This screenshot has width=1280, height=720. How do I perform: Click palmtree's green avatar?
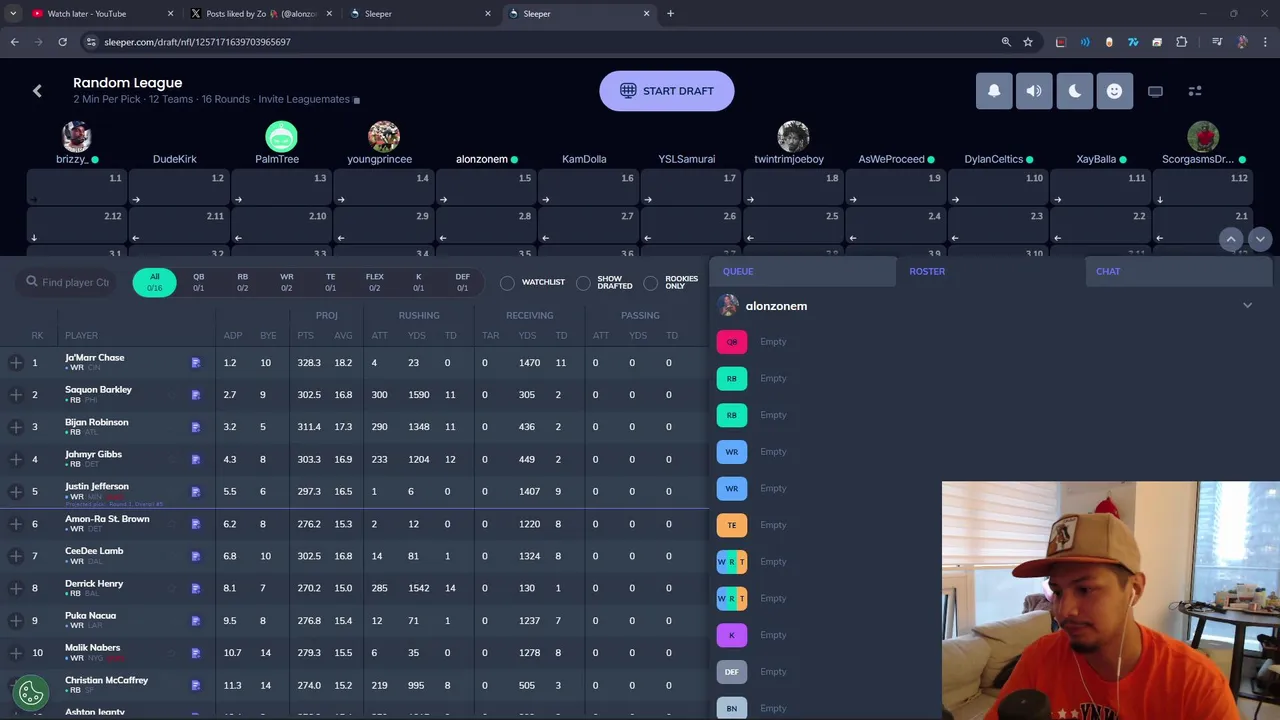[281, 137]
